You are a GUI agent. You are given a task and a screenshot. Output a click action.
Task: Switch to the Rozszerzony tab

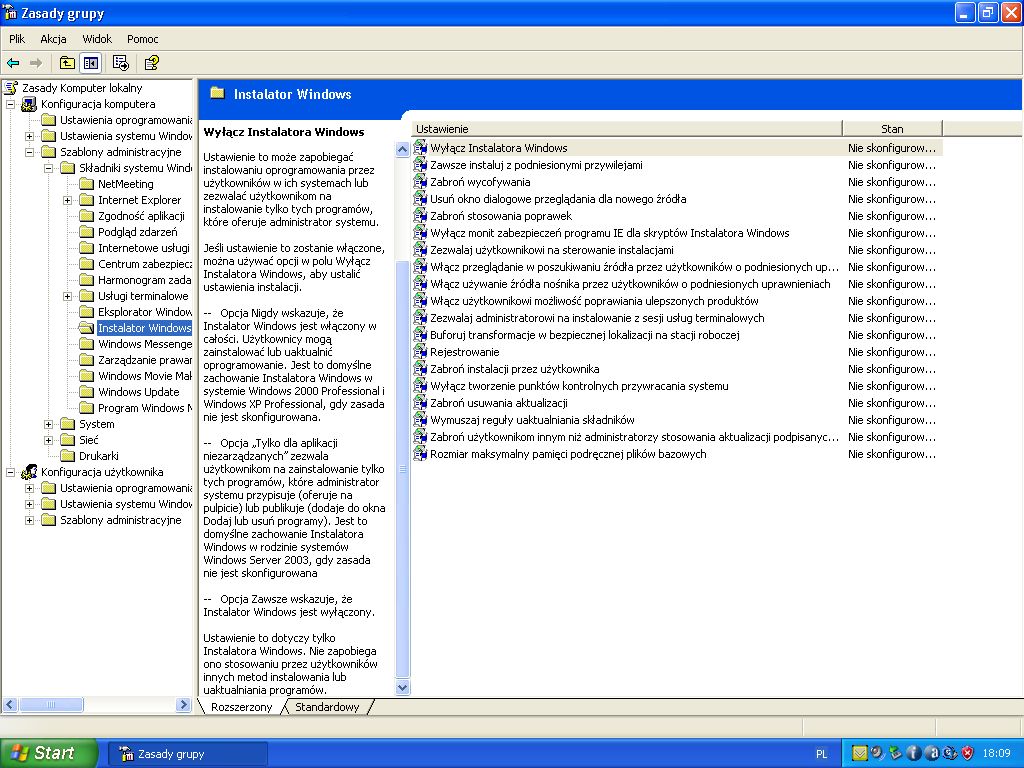pyautogui.click(x=242, y=707)
